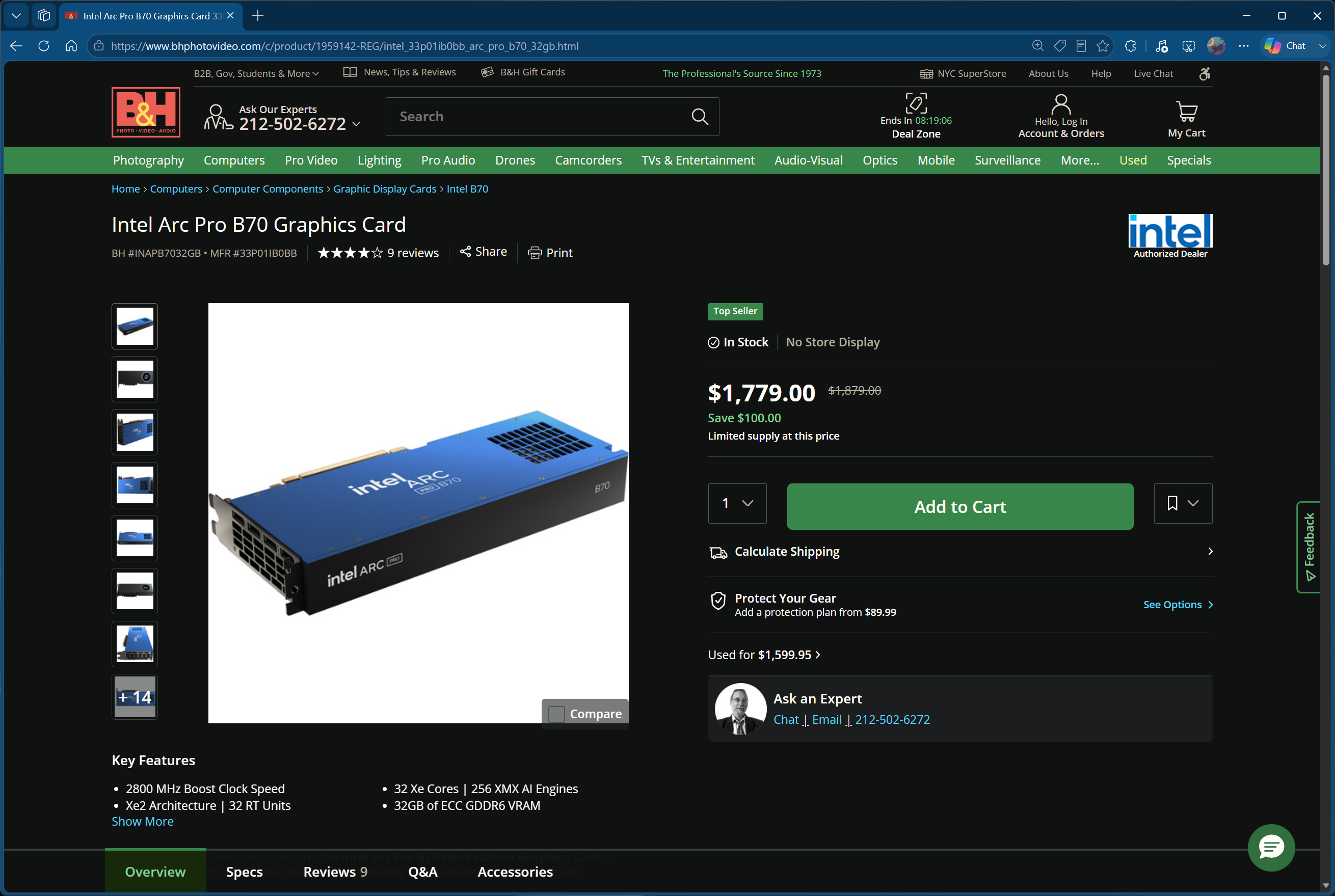The image size is (1335, 896).
Task: Switch to the Reviews tab
Action: pyautogui.click(x=335, y=872)
